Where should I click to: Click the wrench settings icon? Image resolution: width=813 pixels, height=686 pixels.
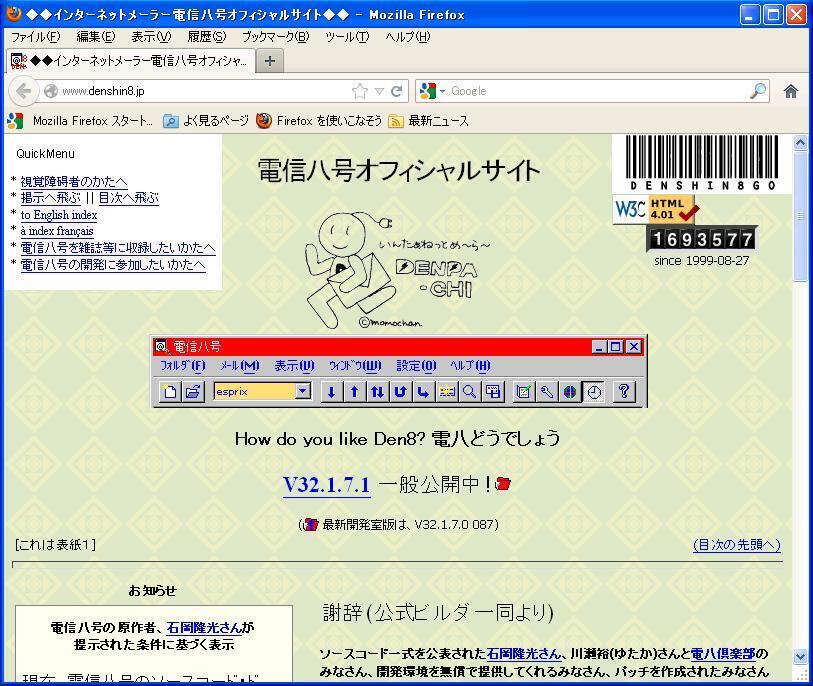coord(546,391)
